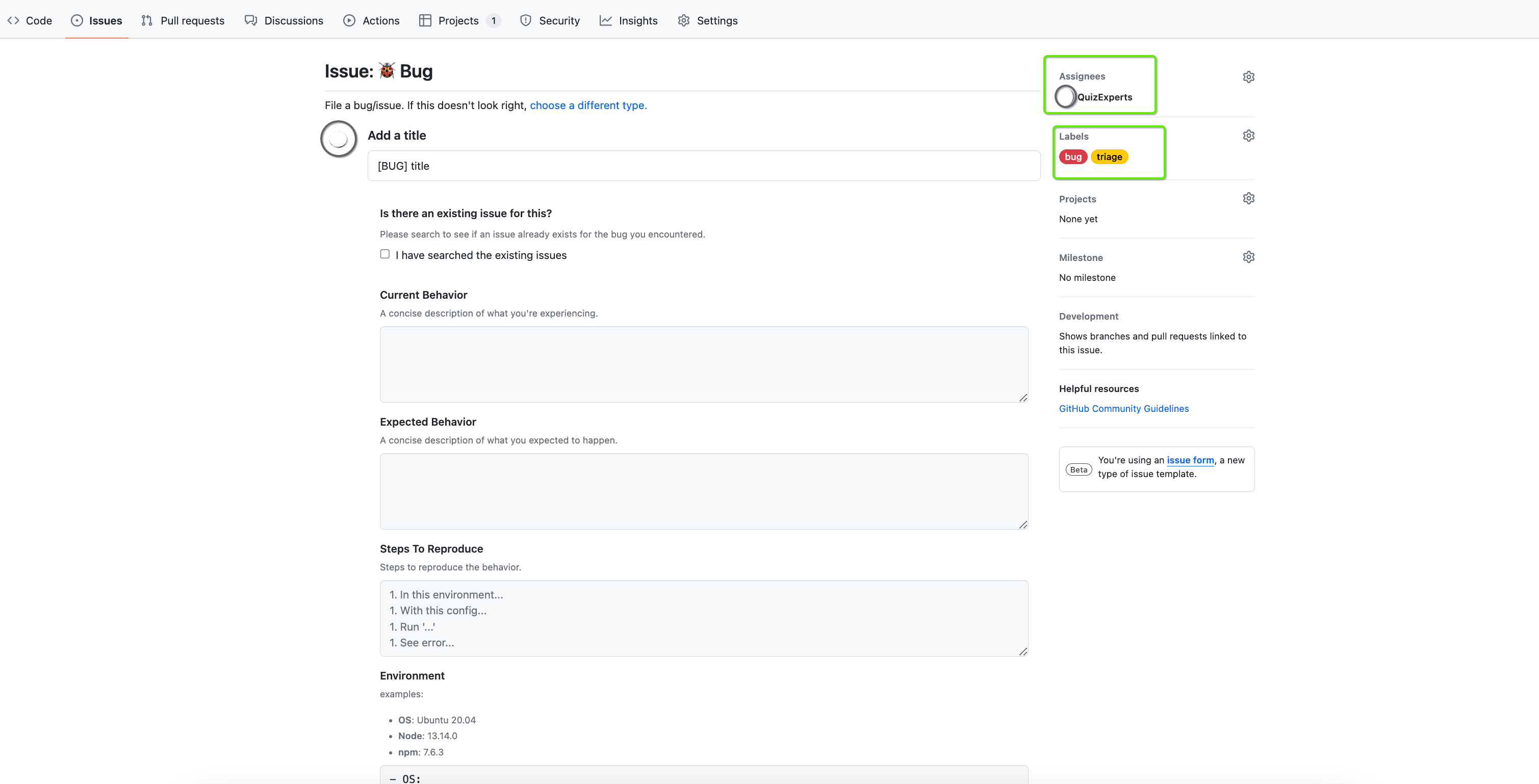This screenshot has width=1539, height=784.
Task: Open GitHub Community Guidelines link
Action: (x=1123, y=408)
